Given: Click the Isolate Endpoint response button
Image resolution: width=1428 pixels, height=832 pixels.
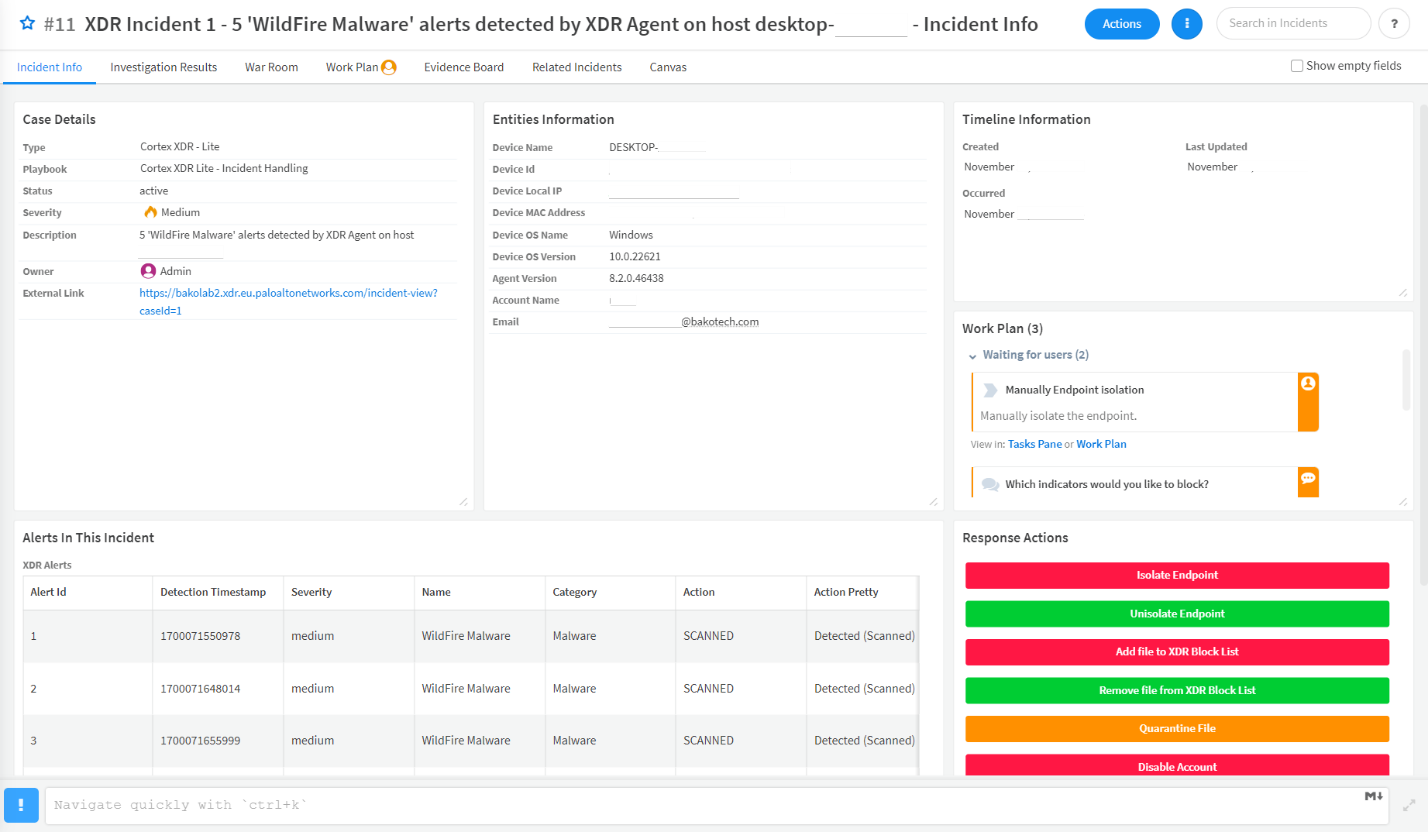Looking at the screenshot, I should [x=1177, y=575].
